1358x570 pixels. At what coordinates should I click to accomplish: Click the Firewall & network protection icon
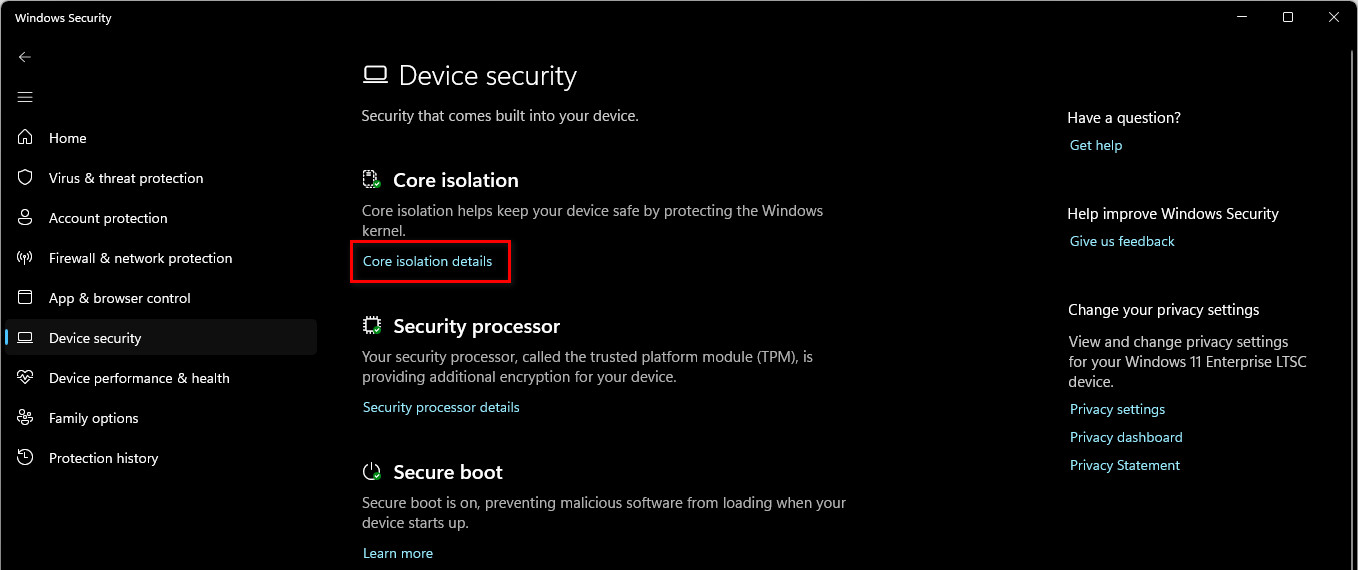tap(26, 258)
